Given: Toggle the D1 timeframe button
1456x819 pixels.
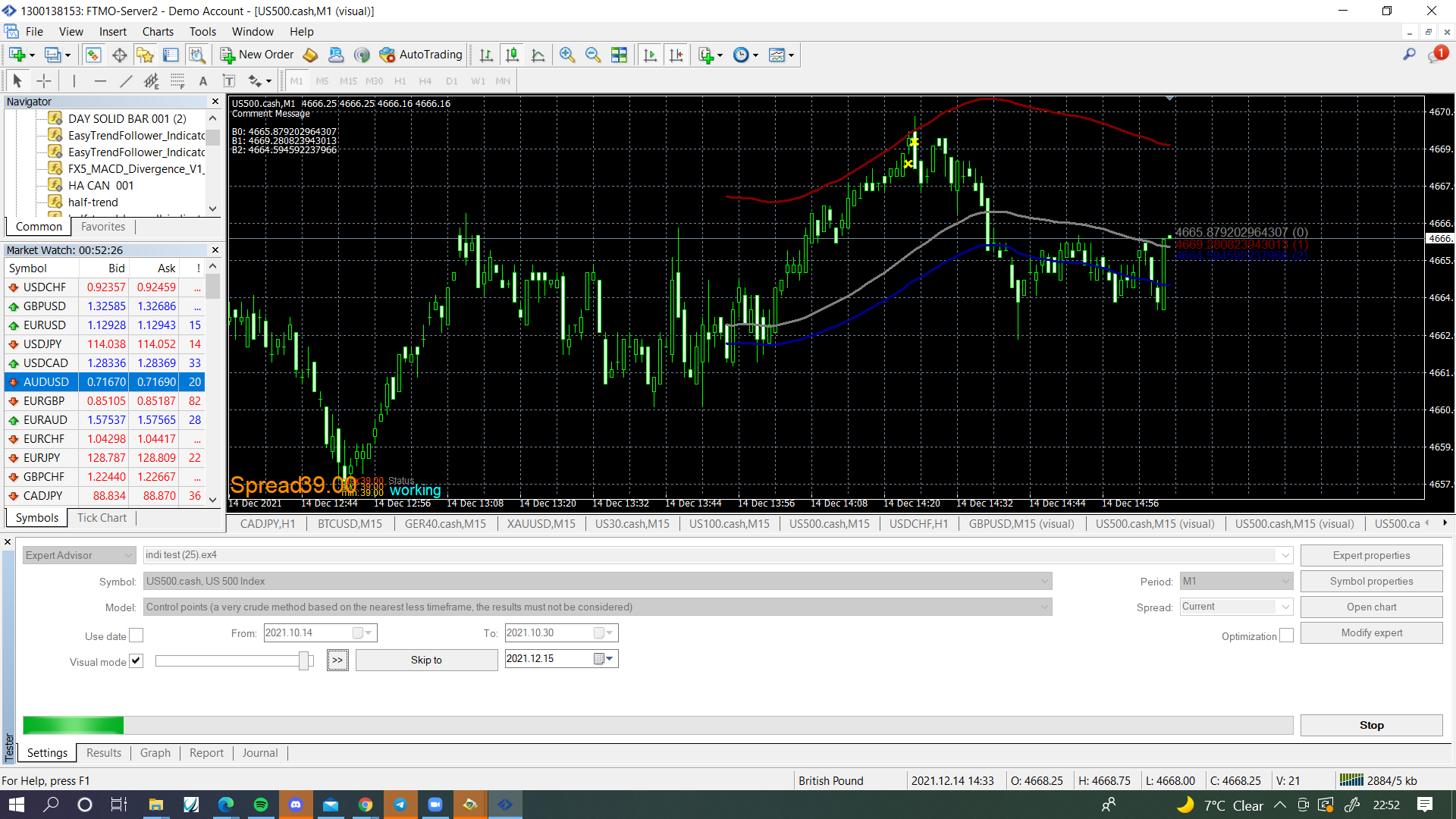Looking at the screenshot, I should point(452,81).
